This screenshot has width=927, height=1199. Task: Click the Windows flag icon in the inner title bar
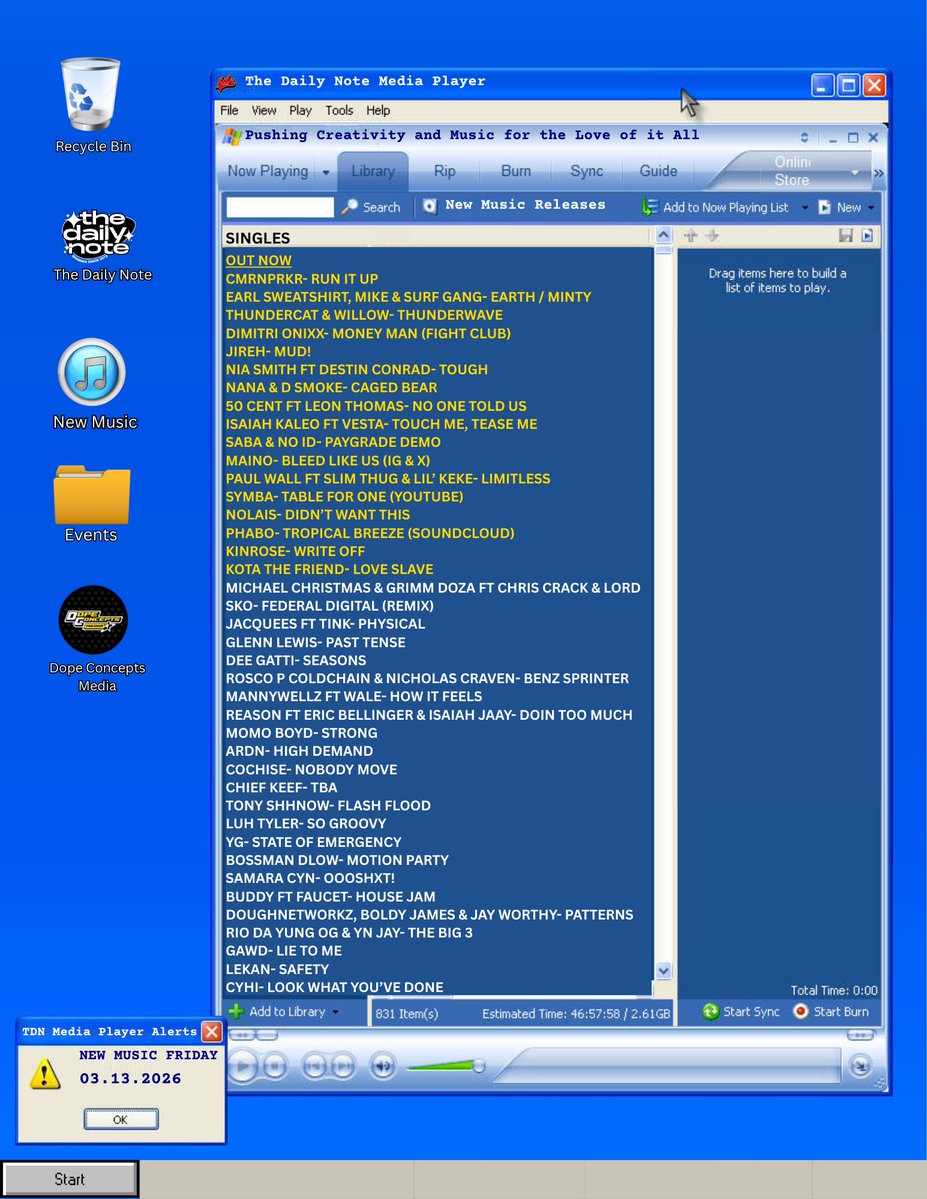point(232,136)
